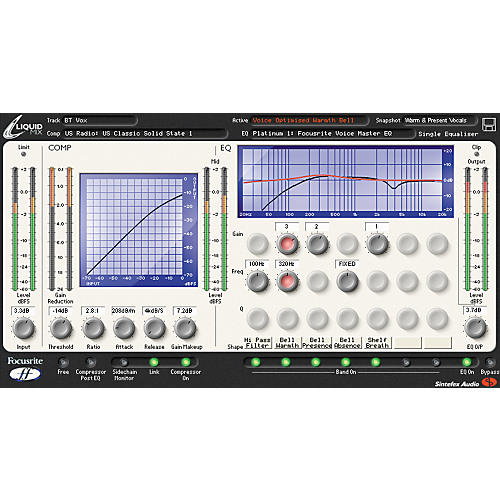Image resolution: width=500 pixels, height=500 pixels.
Task: Click the Release 4kdB/S value field
Action: (x=154, y=311)
